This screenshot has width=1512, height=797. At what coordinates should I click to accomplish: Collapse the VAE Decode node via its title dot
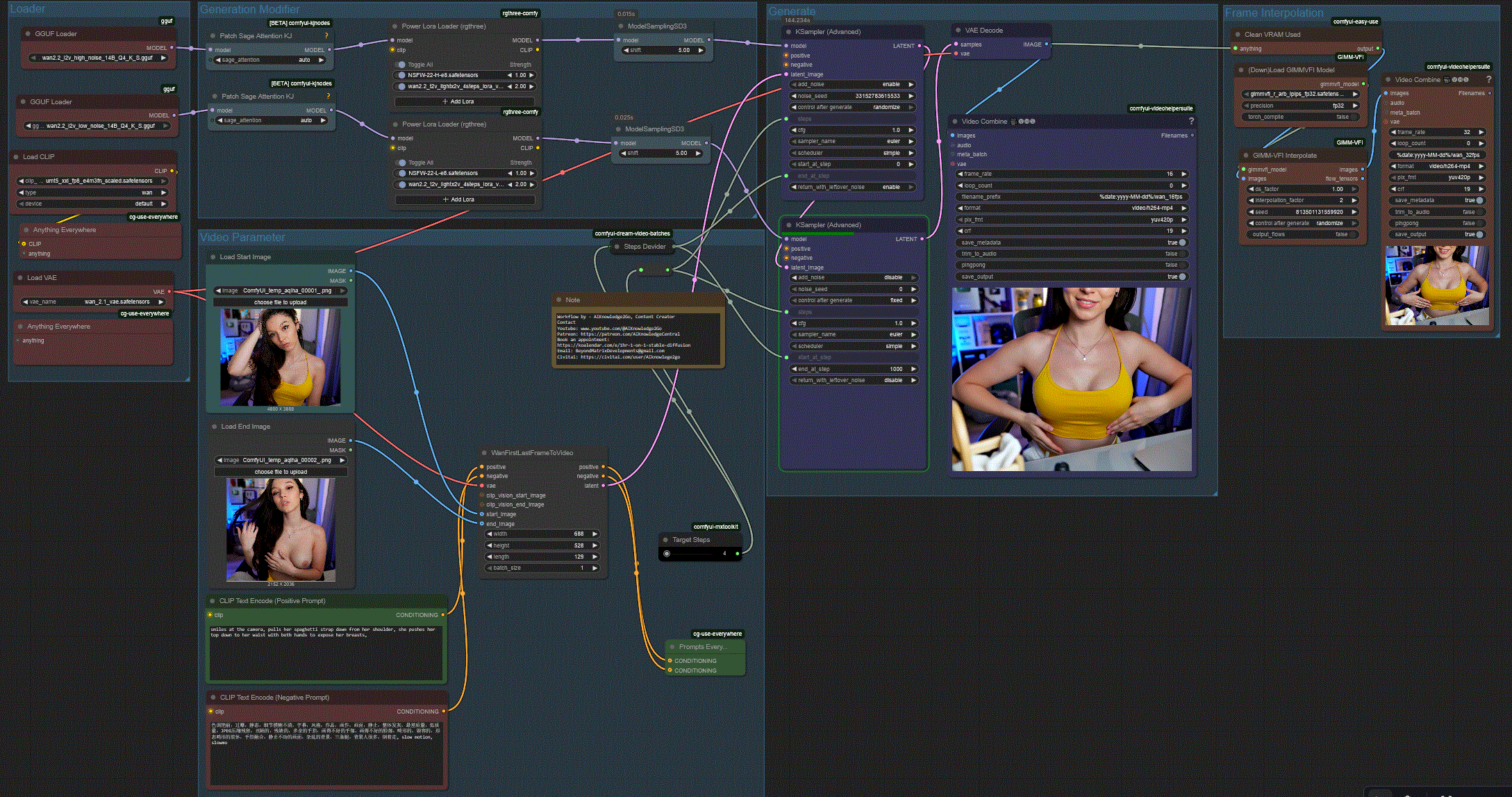958,31
